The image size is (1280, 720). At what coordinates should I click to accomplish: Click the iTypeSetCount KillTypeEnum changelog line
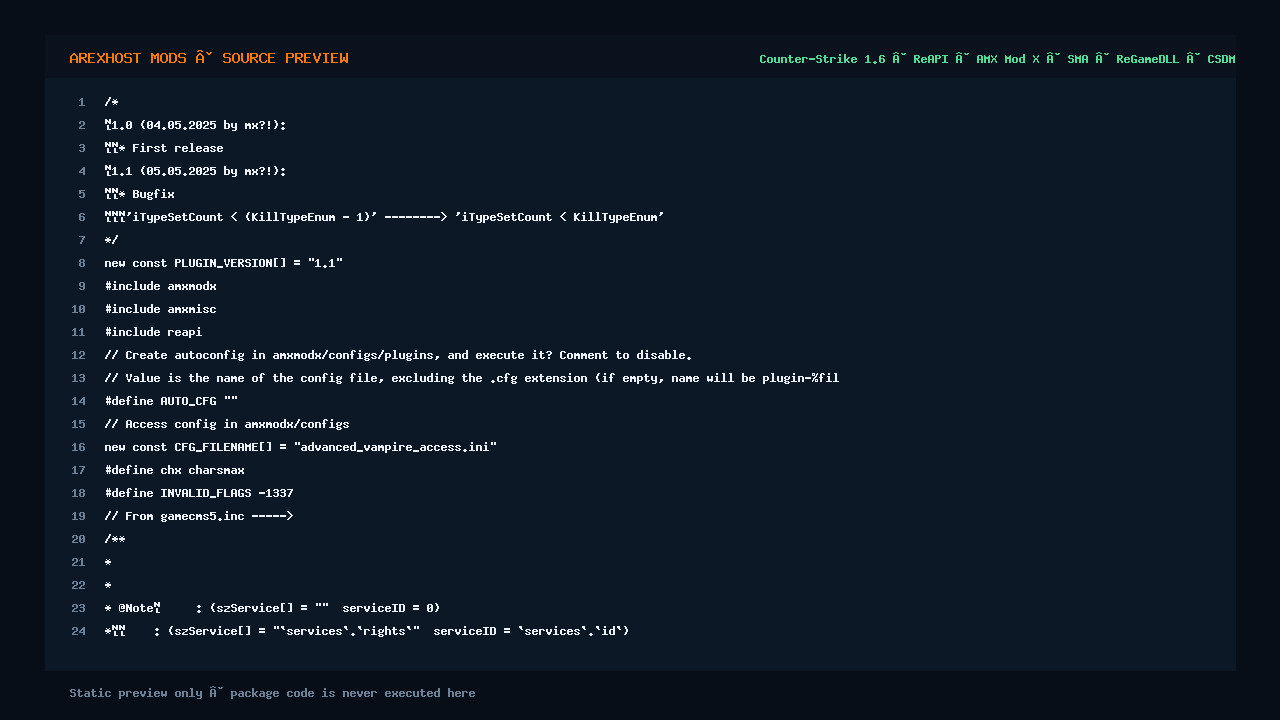click(x=385, y=217)
